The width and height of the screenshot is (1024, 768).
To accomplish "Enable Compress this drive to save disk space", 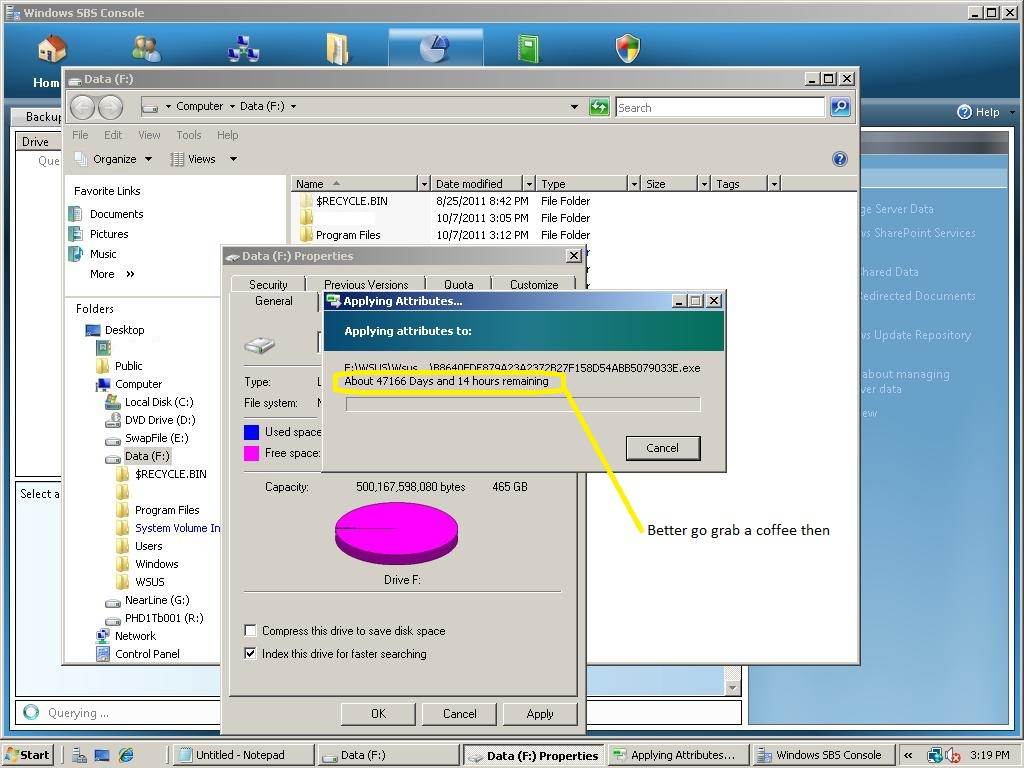I will [x=251, y=631].
